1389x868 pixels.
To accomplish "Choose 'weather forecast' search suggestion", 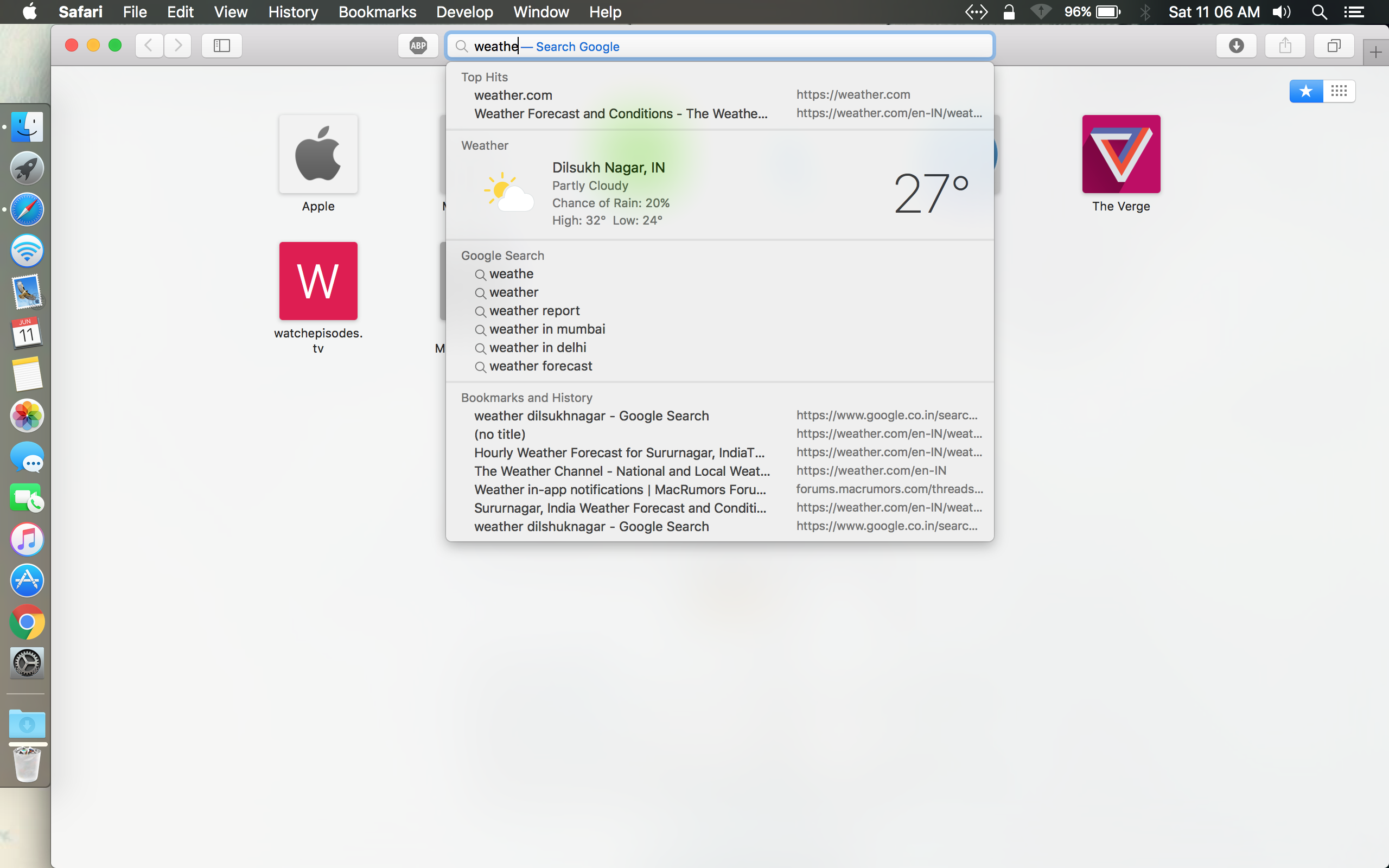I will pyautogui.click(x=720, y=366).
